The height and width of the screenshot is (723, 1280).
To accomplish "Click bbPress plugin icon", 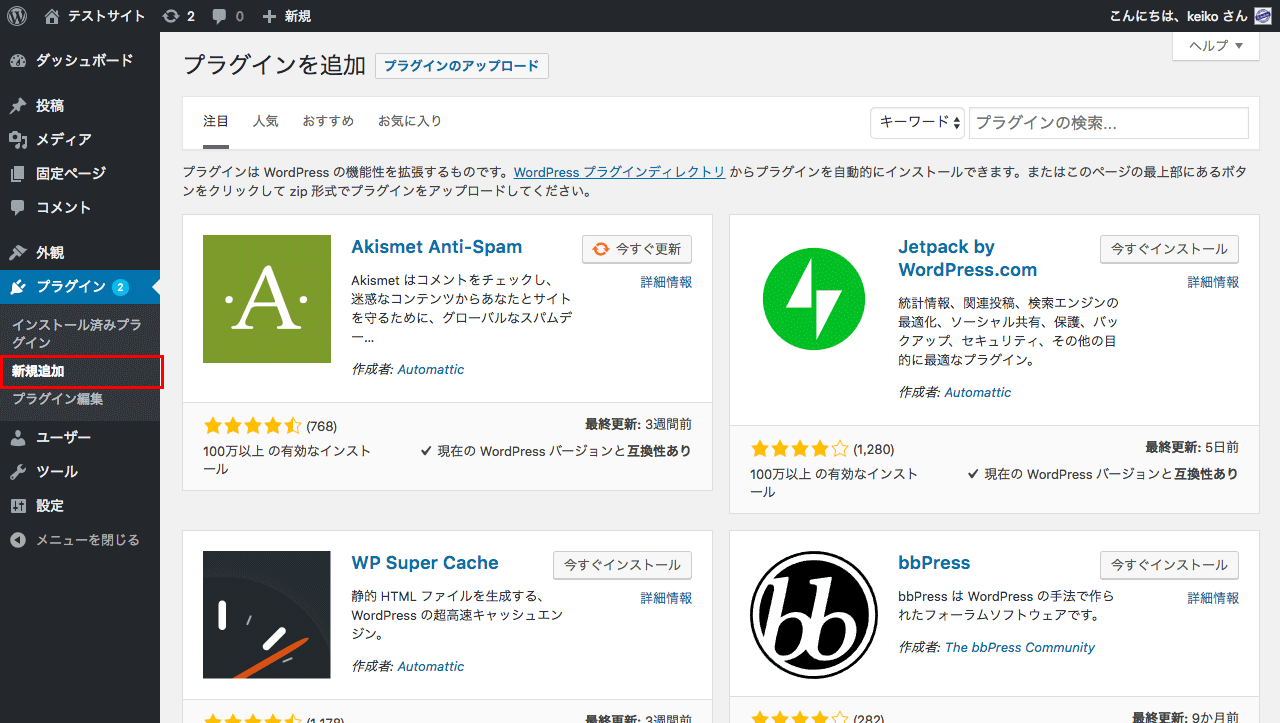I will (x=814, y=615).
